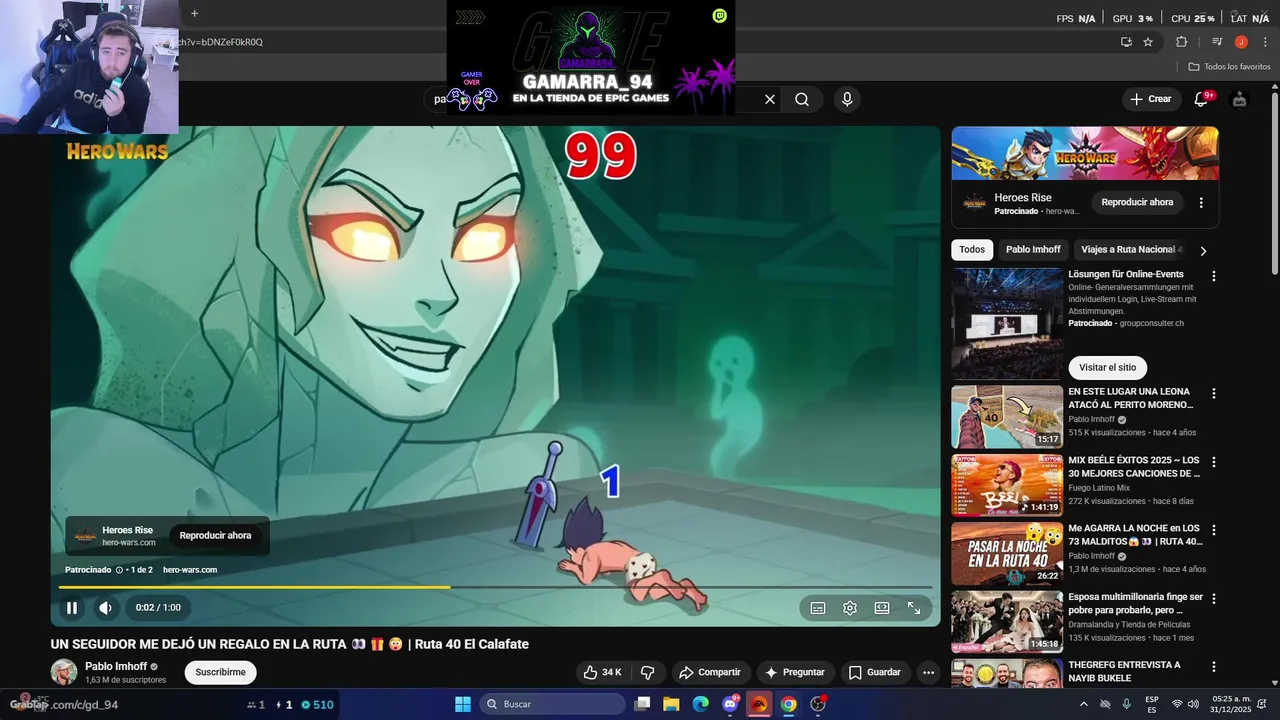
Task: Start voice search with the microphone
Action: (847, 99)
